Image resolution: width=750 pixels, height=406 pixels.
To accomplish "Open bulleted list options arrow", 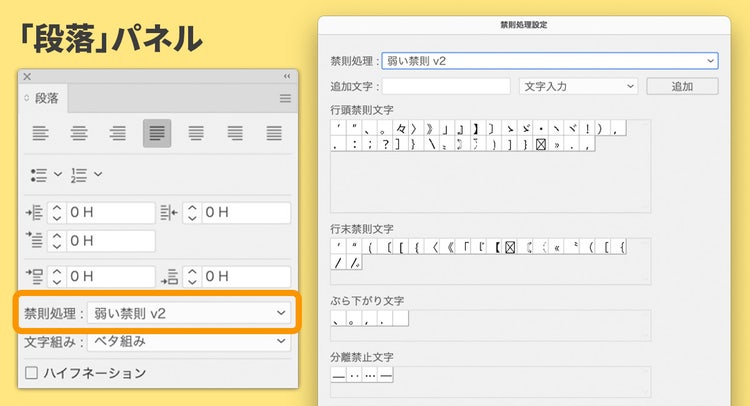I will tap(58, 174).
